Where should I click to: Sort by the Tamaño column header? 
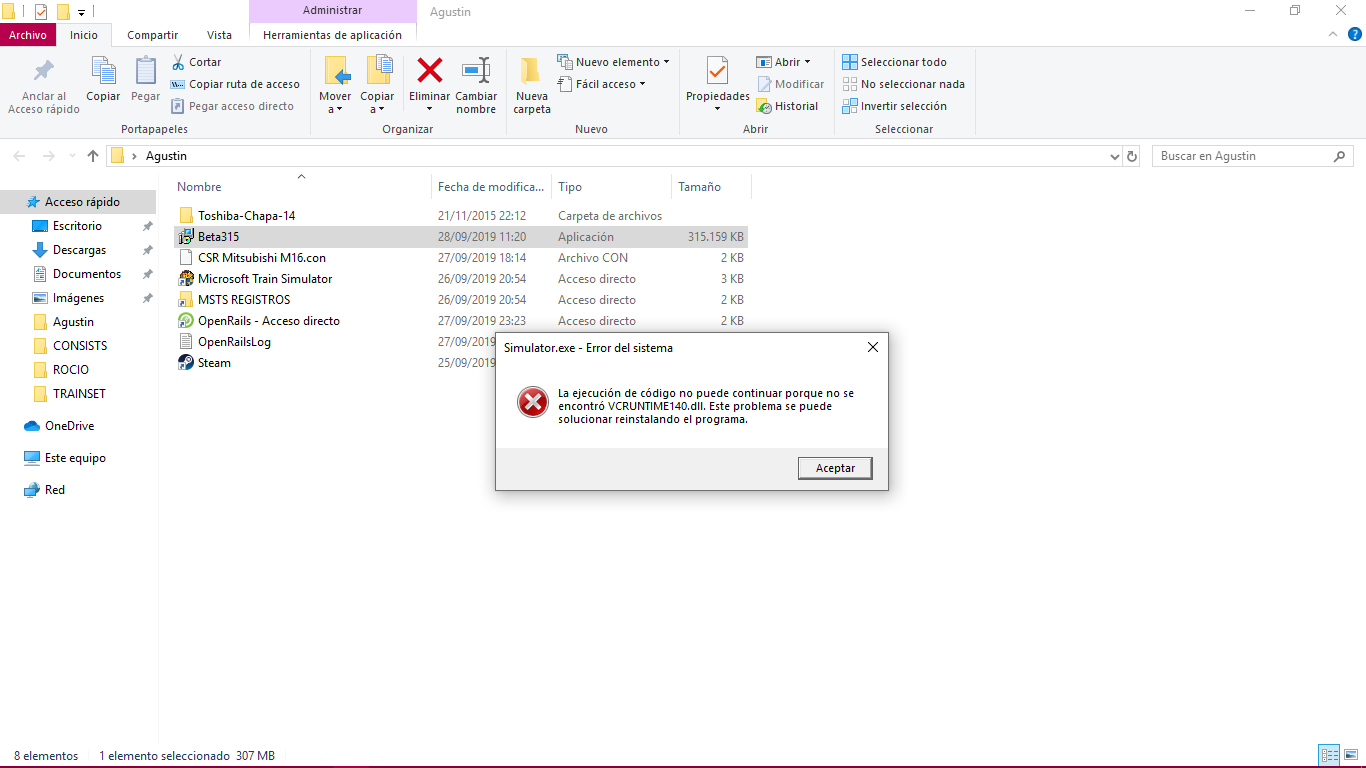pos(699,187)
